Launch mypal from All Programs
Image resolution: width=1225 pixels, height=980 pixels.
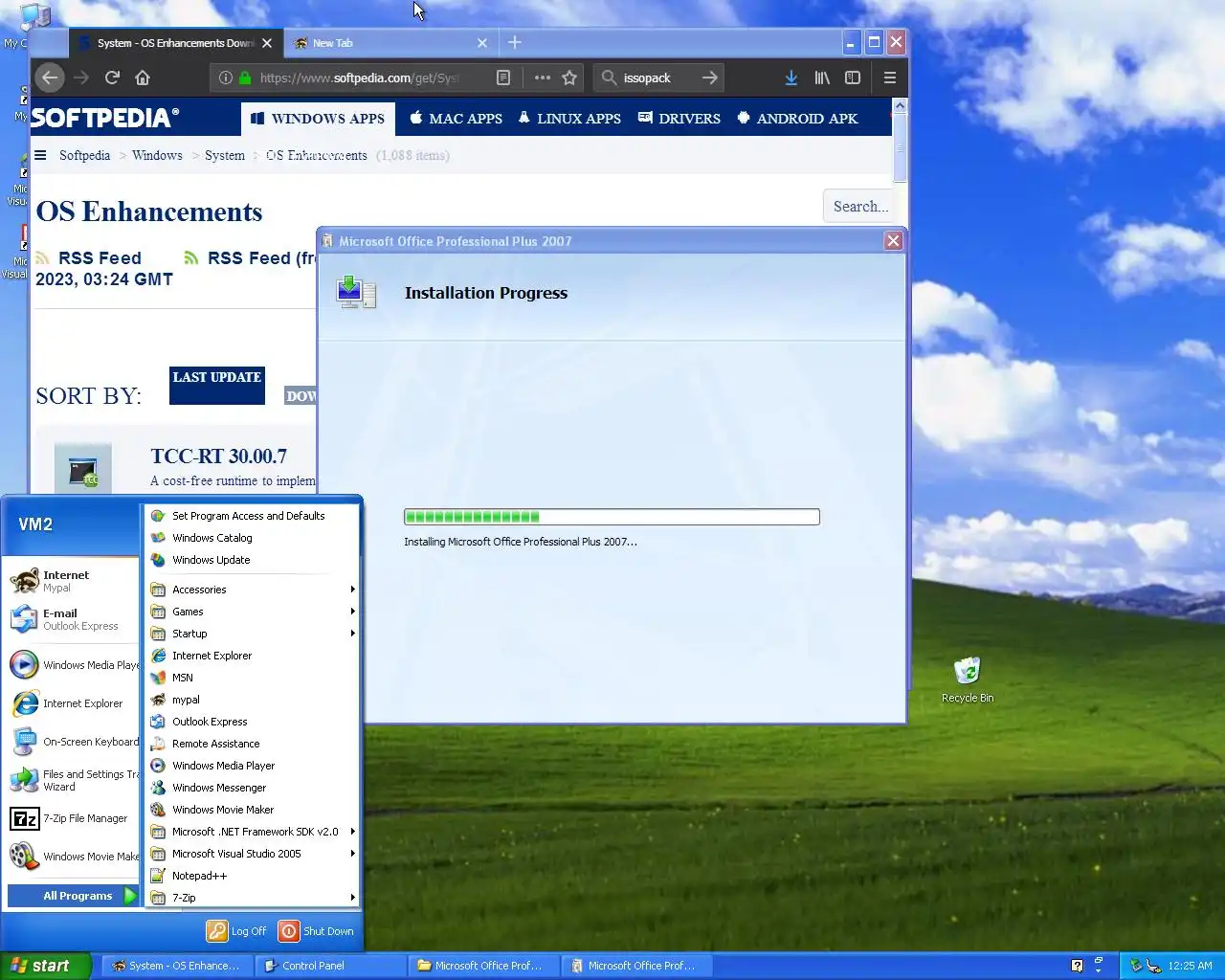pos(253,700)
